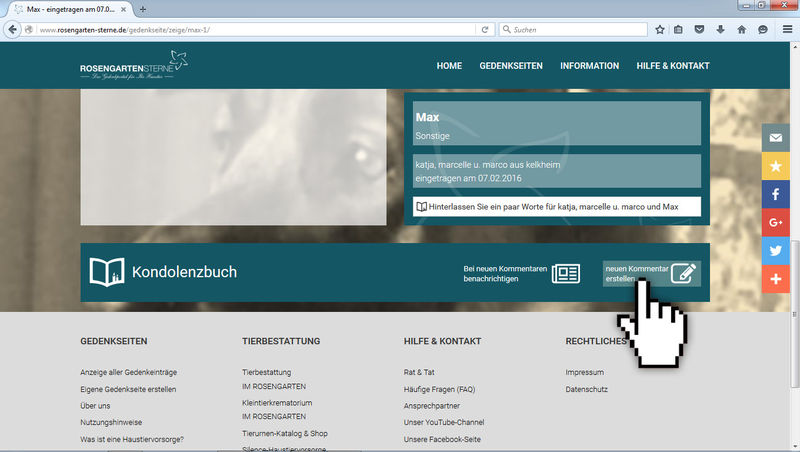Click the Rosengarten Sterne logo
Screen dimensions: 800x452
(x=134, y=65)
